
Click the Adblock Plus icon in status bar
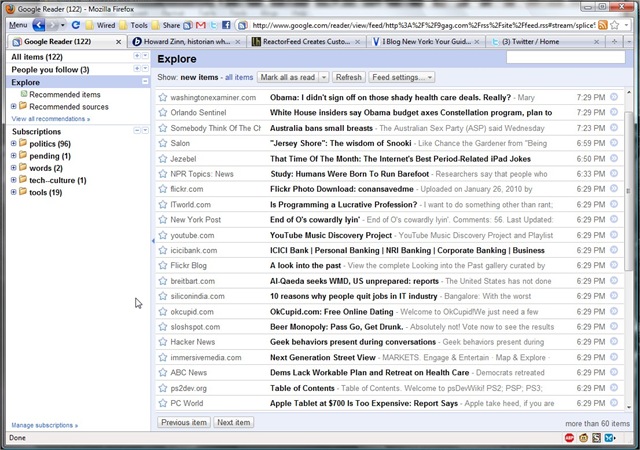coord(569,438)
